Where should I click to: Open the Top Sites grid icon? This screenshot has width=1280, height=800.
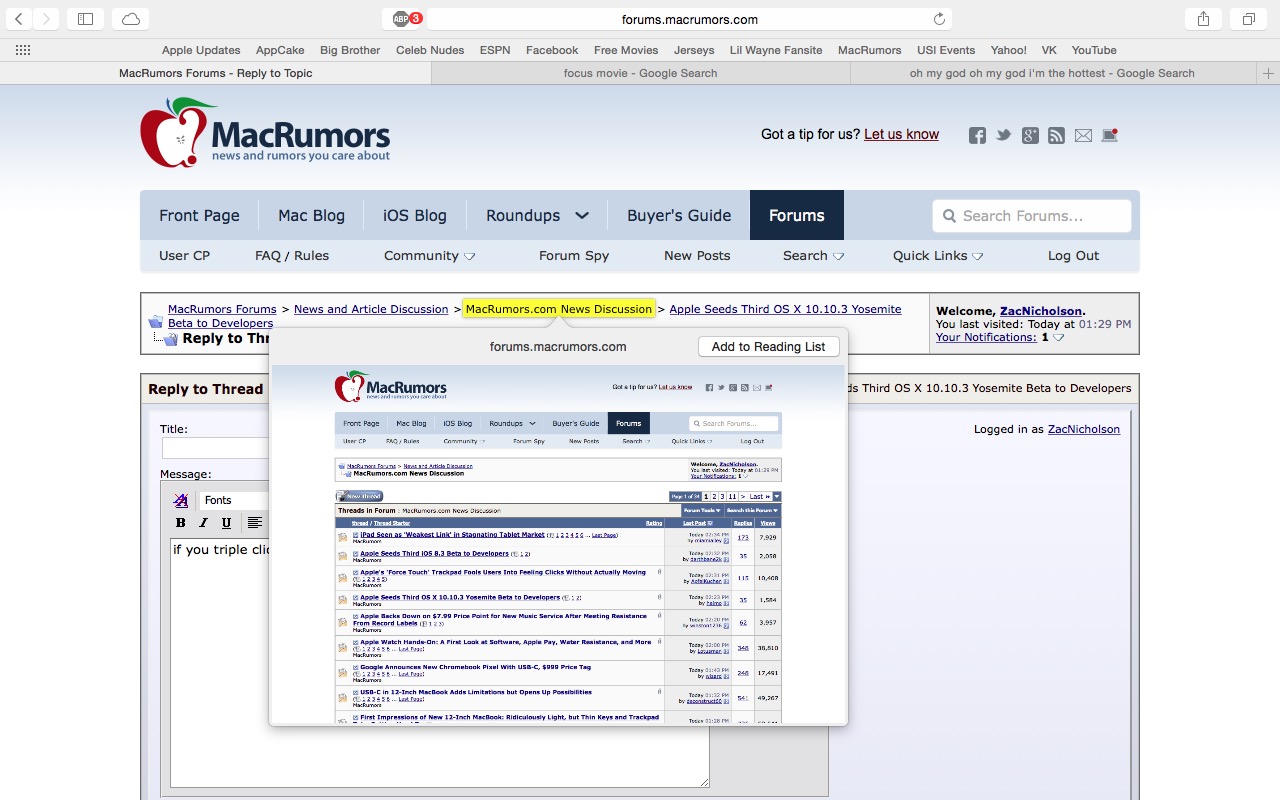point(22,50)
